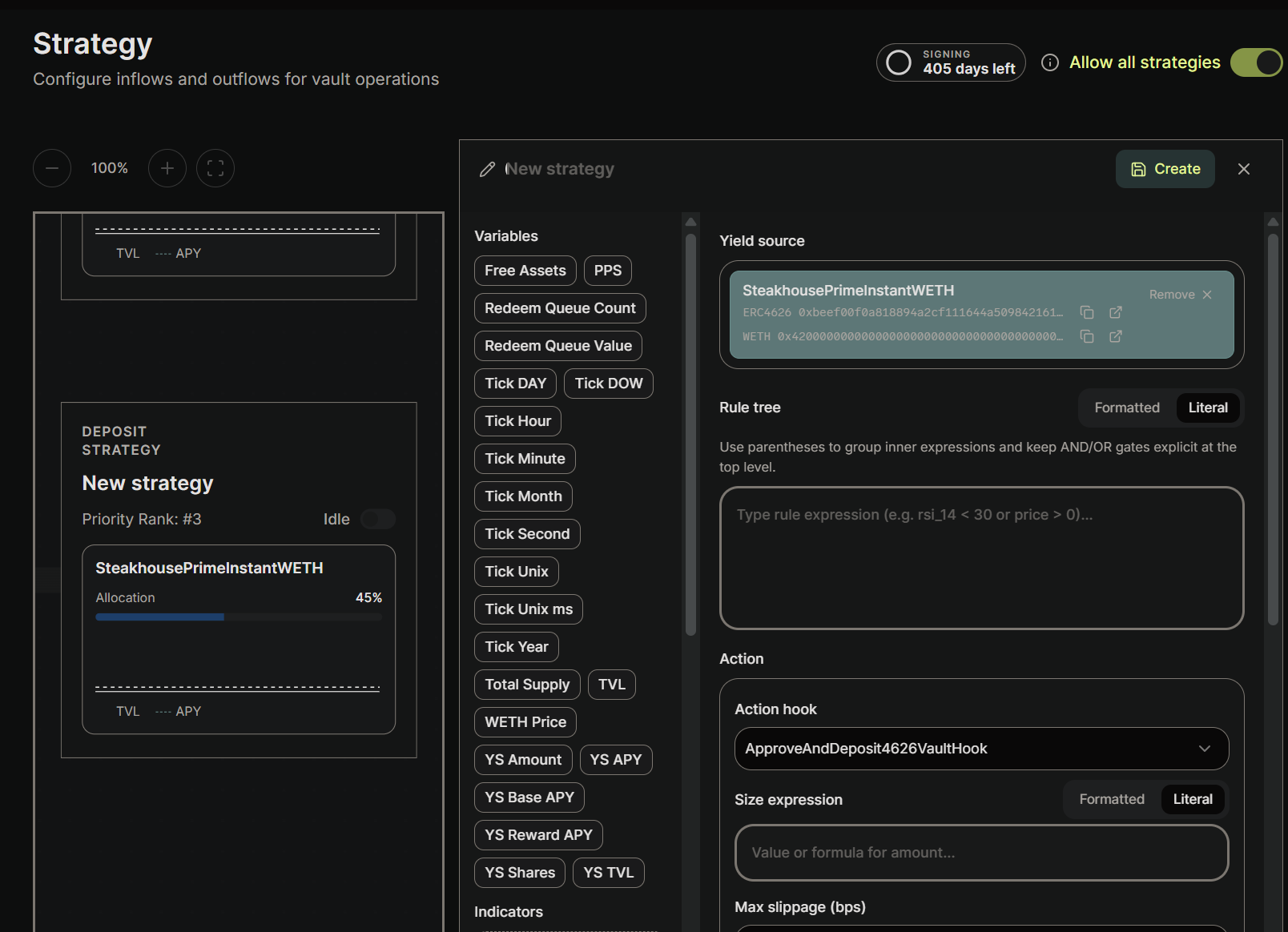Click the 100% zoom level text
This screenshot has width=1288, height=932.
pyautogui.click(x=110, y=168)
